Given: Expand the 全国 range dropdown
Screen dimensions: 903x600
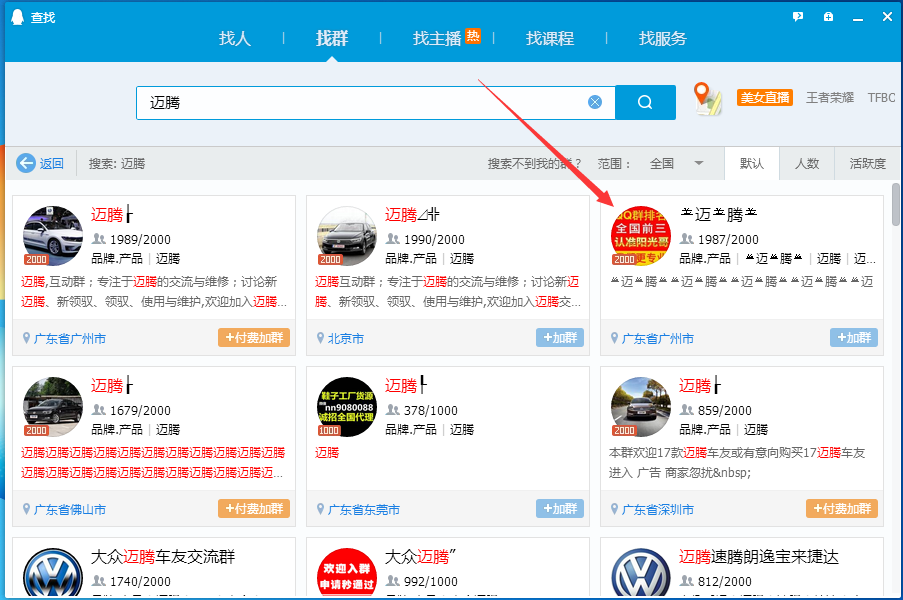Looking at the screenshot, I should 699,164.
